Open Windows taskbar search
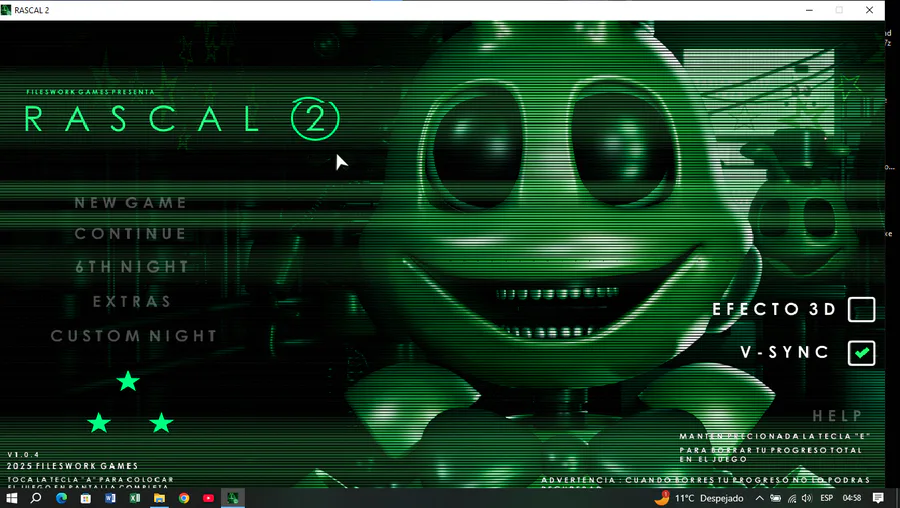Screen dimensions: 900x508 pos(36,498)
